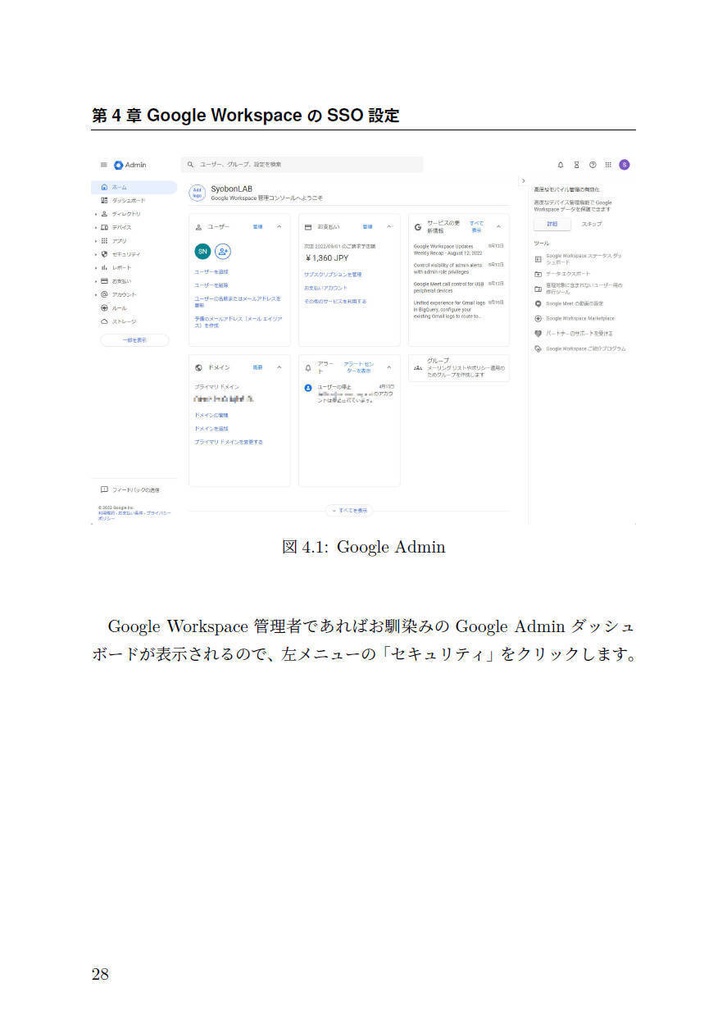This screenshot has height=1024, width=727.
Task: Expand the アプリ tree arrow
Action: click(95, 241)
